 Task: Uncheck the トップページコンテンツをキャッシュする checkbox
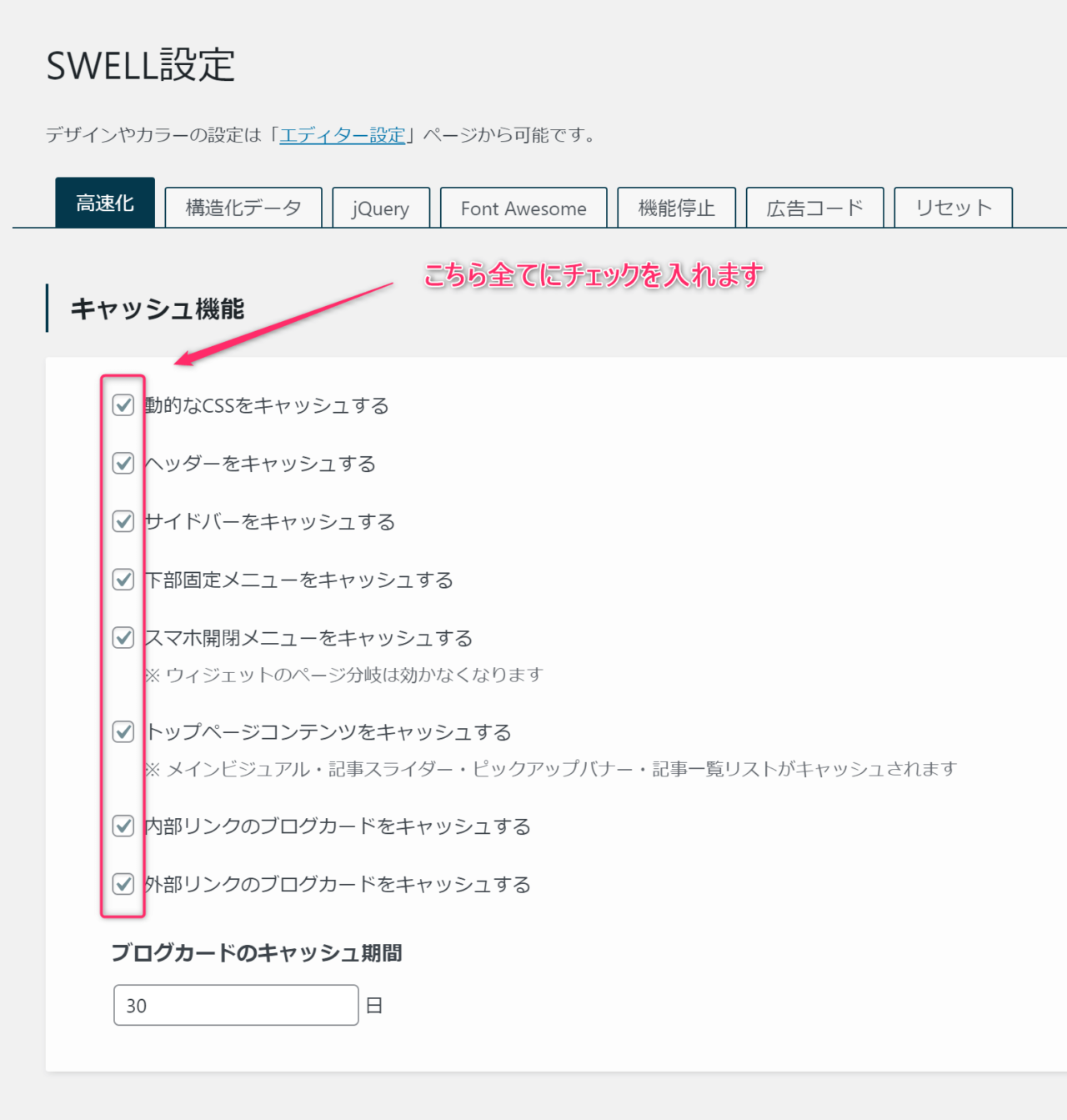(x=123, y=732)
